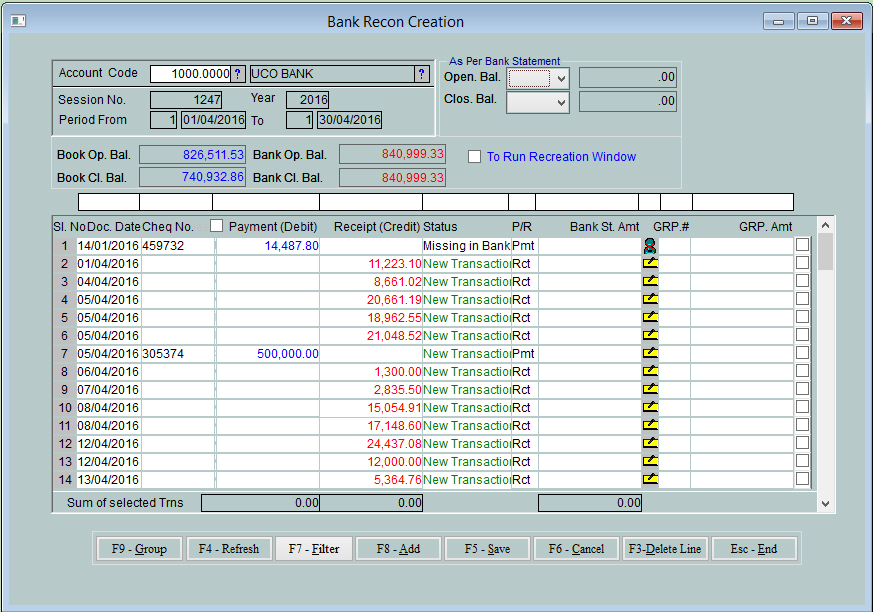Click the help icon beside UCO BANK
Image resolution: width=873 pixels, height=612 pixels.
(x=421, y=74)
